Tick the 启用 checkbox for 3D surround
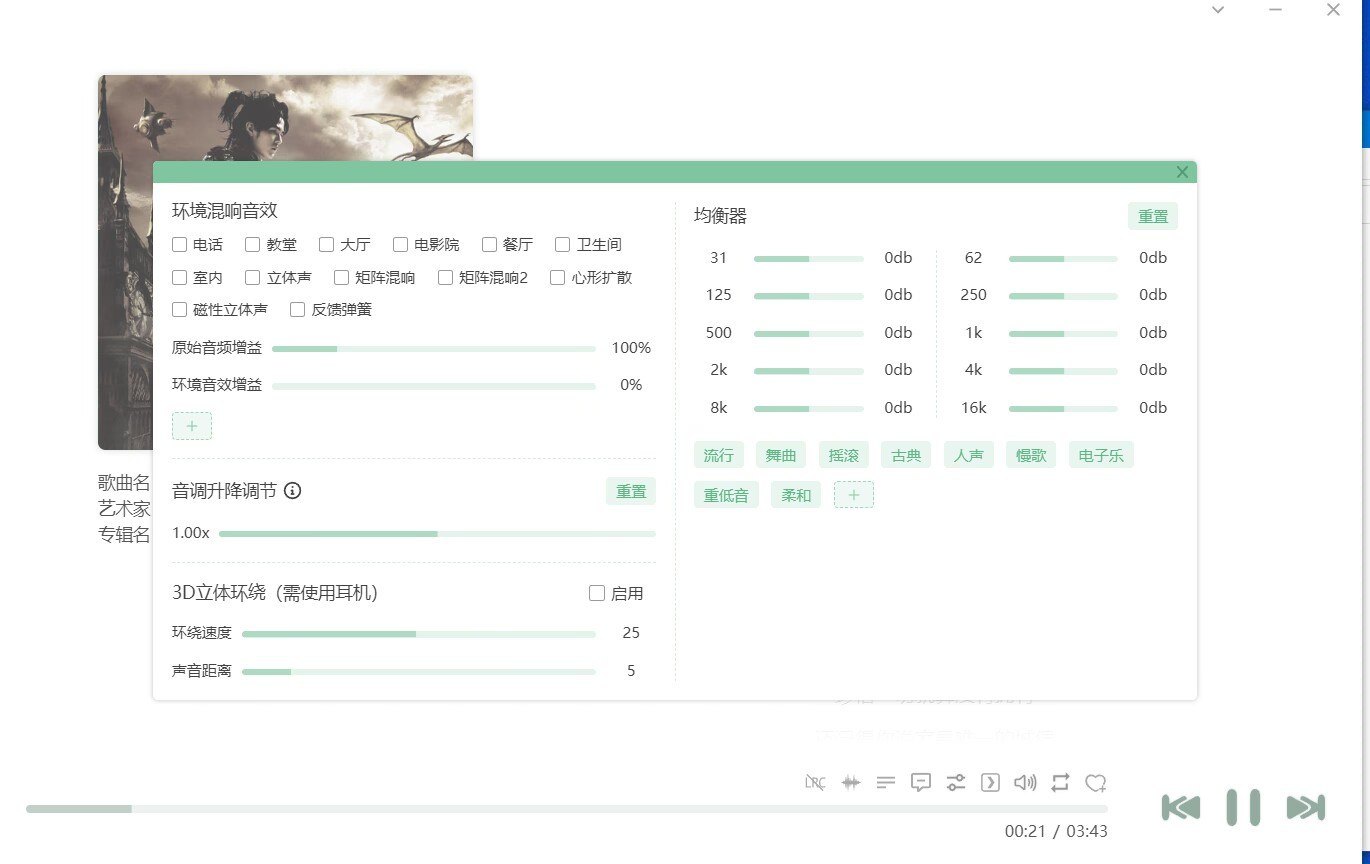The width and height of the screenshot is (1370, 864). tap(597, 594)
